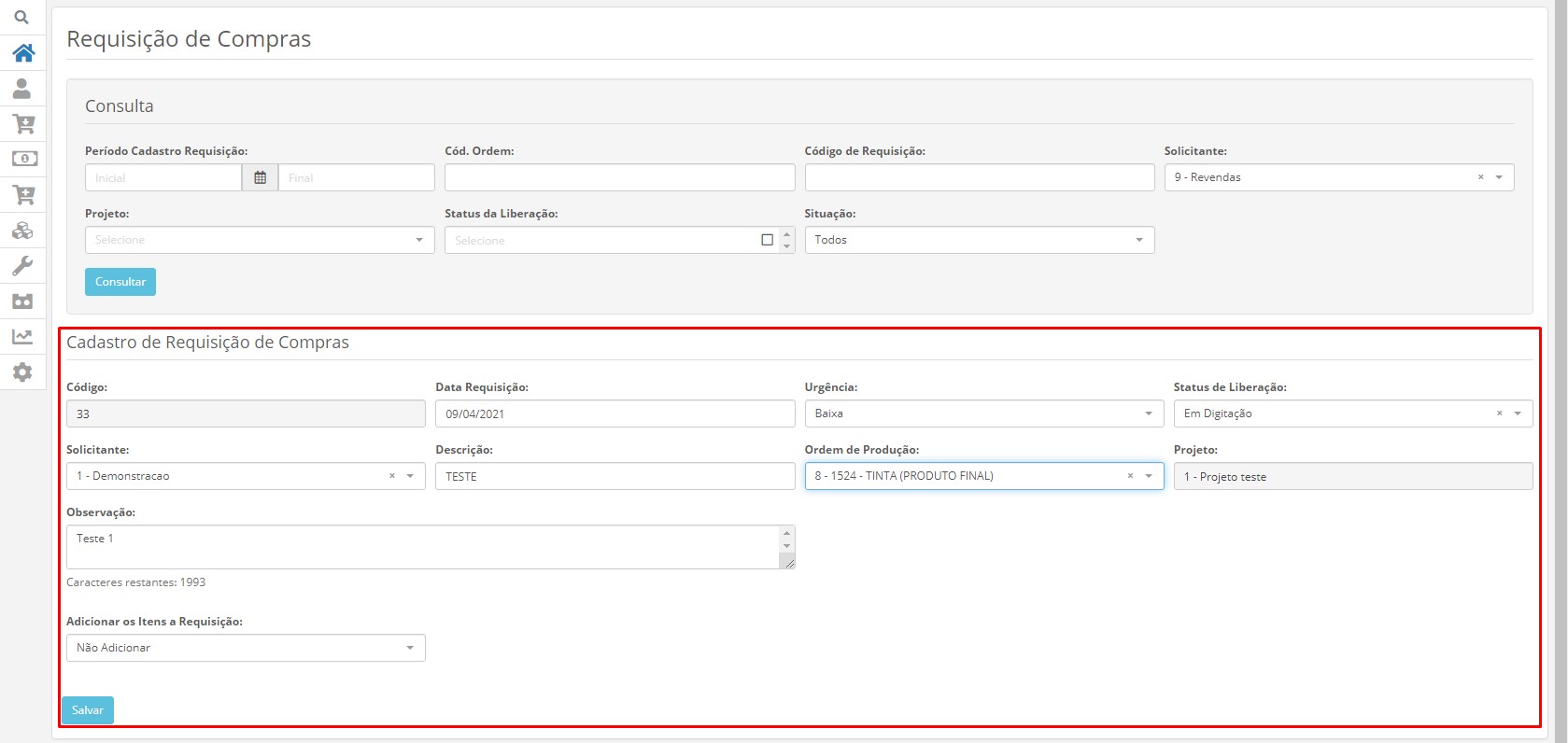This screenshot has width=1568, height=743.
Task: Open the cart with plus icon
Action: [x=22, y=194]
